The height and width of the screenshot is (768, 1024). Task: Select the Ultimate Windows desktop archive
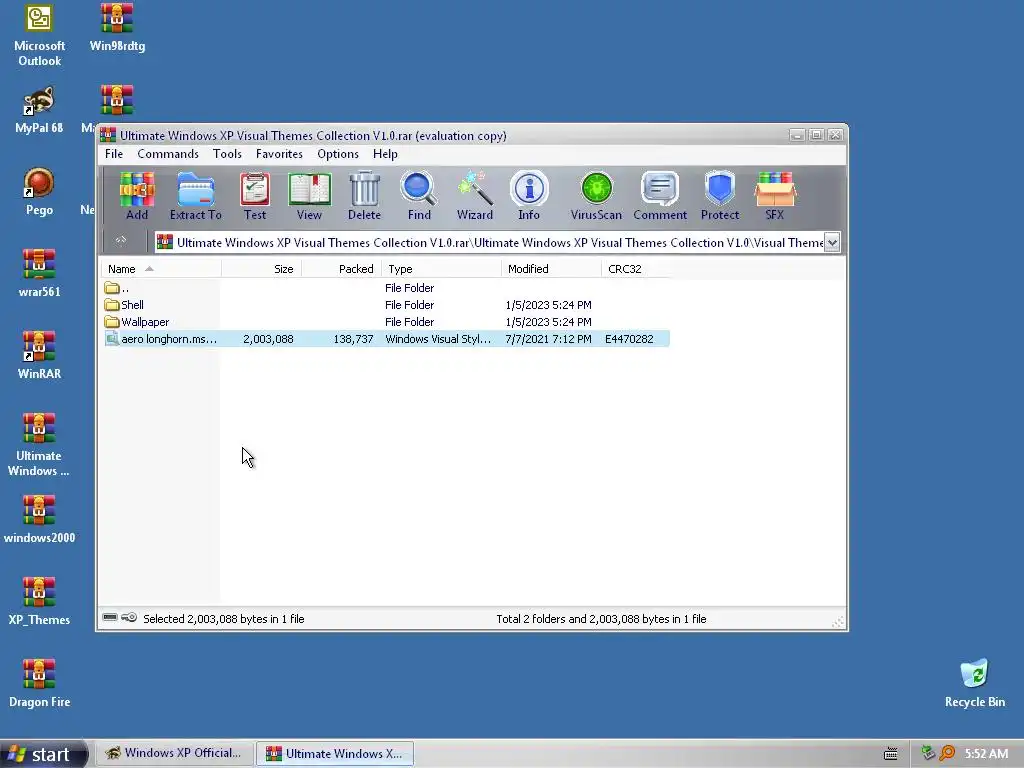pyautogui.click(x=39, y=445)
